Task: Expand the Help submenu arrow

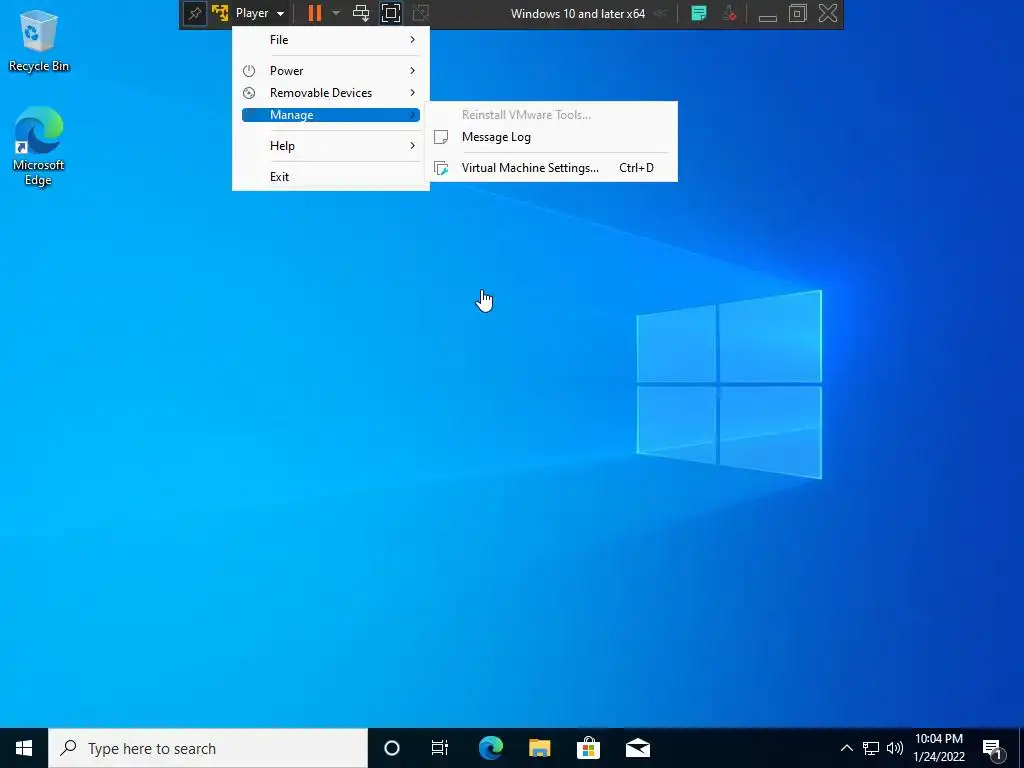Action: click(x=412, y=146)
